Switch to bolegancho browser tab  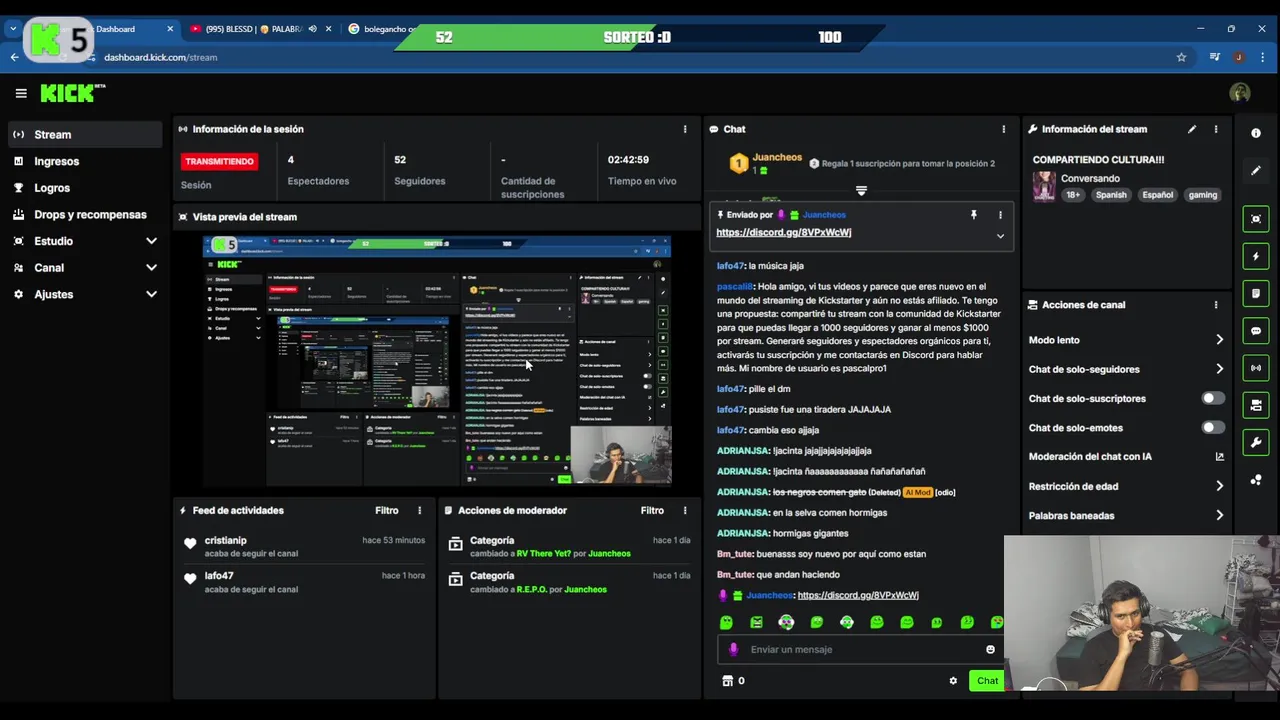pyautogui.click(x=385, y=29)
